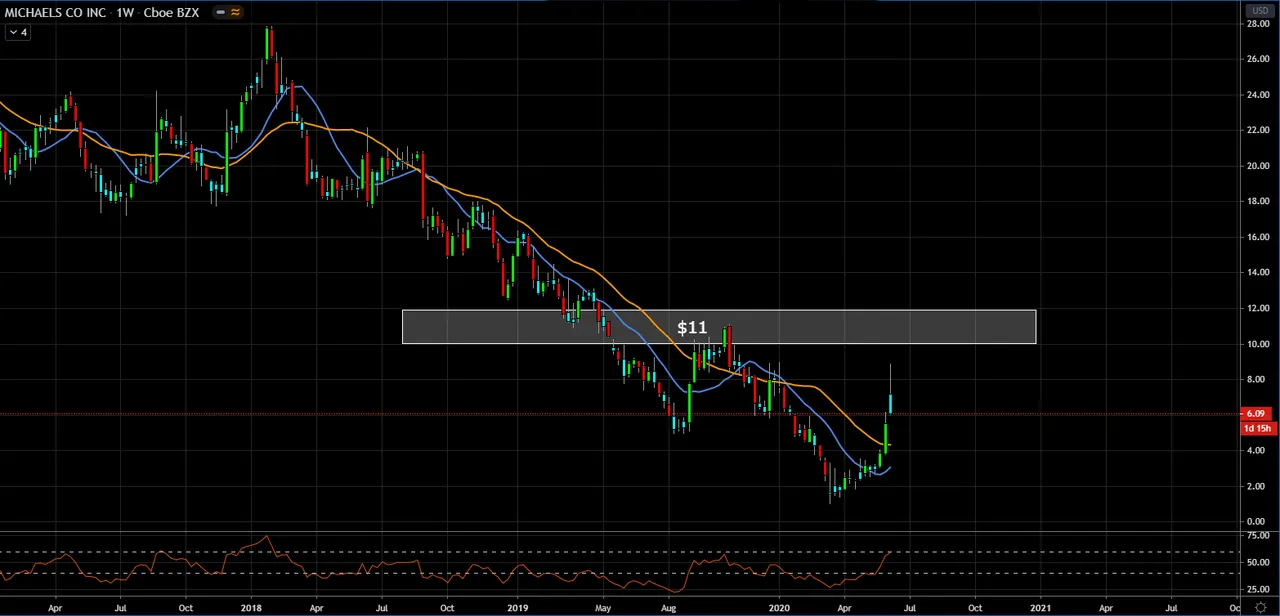This screenshot has width=1280, height=616.
Task: Click the 50.00 RSI scale label
Action: pos(1258,563)
